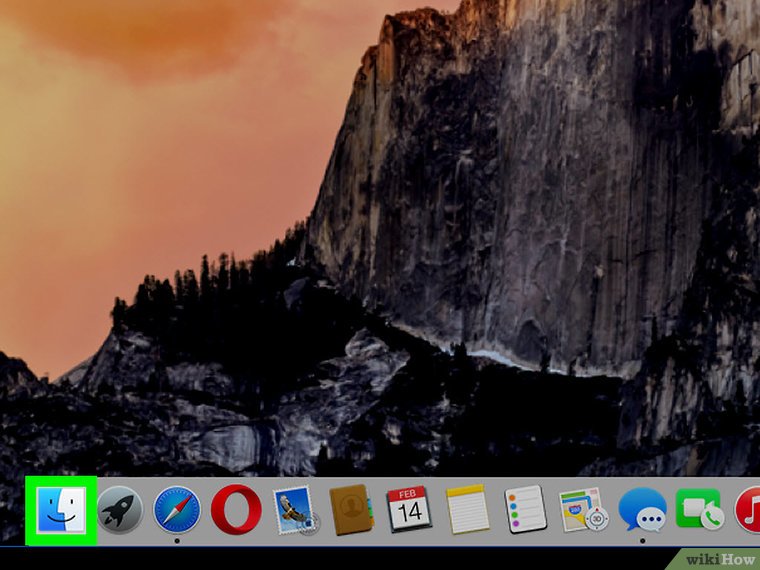Launch the Maps app

point(582,511)
